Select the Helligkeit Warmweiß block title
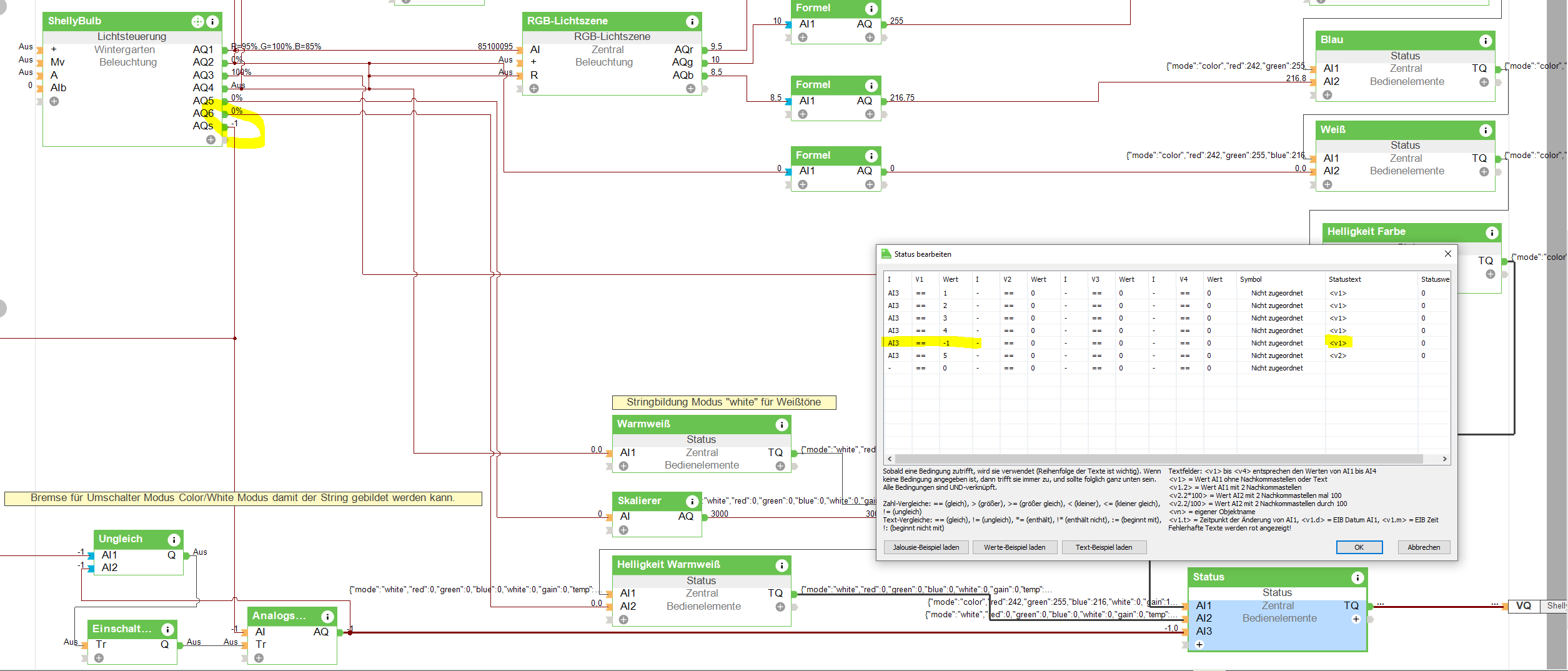Viewport: 1568px width, 671px height. click(x=668, y=565)
